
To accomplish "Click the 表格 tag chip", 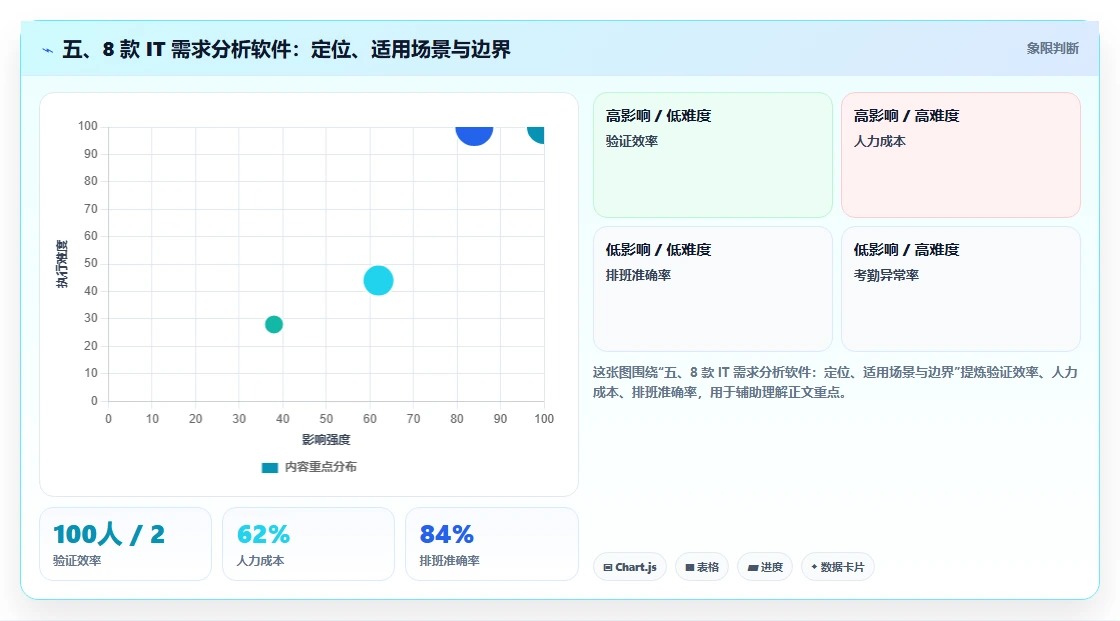I will 702,567.
